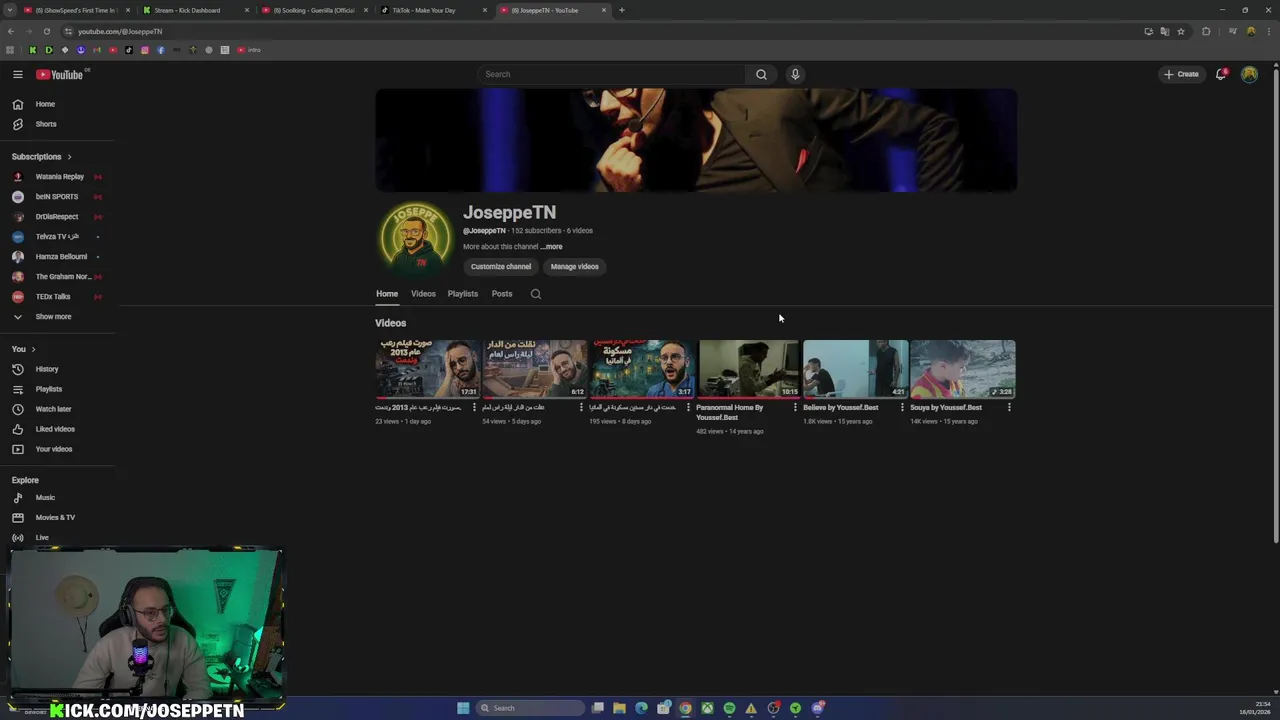Switch to the channel Videos tab
Image resolution: width=1280 pixels, height=720 pixels.
pos(423,294)
